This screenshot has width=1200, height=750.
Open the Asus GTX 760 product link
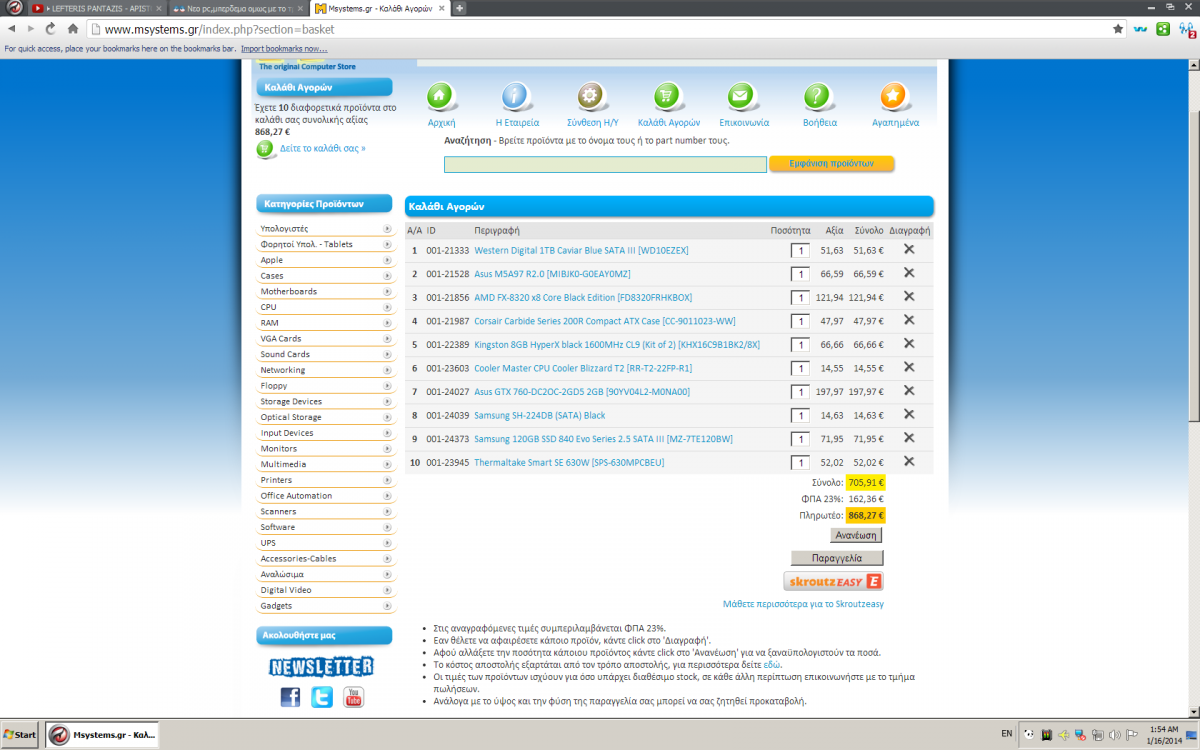pos(582,392)
